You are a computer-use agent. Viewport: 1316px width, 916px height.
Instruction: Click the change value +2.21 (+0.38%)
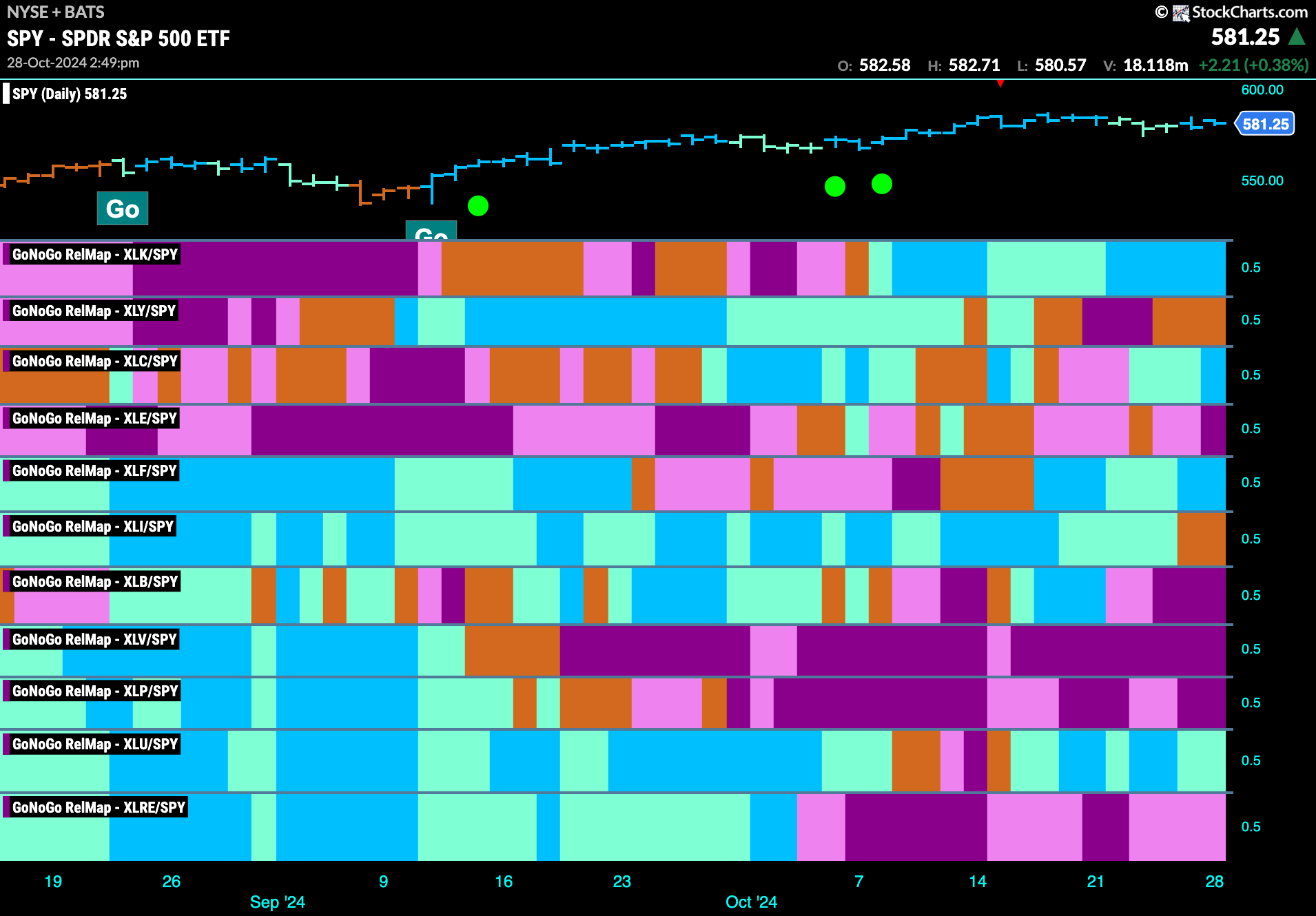pos(1253,65)
